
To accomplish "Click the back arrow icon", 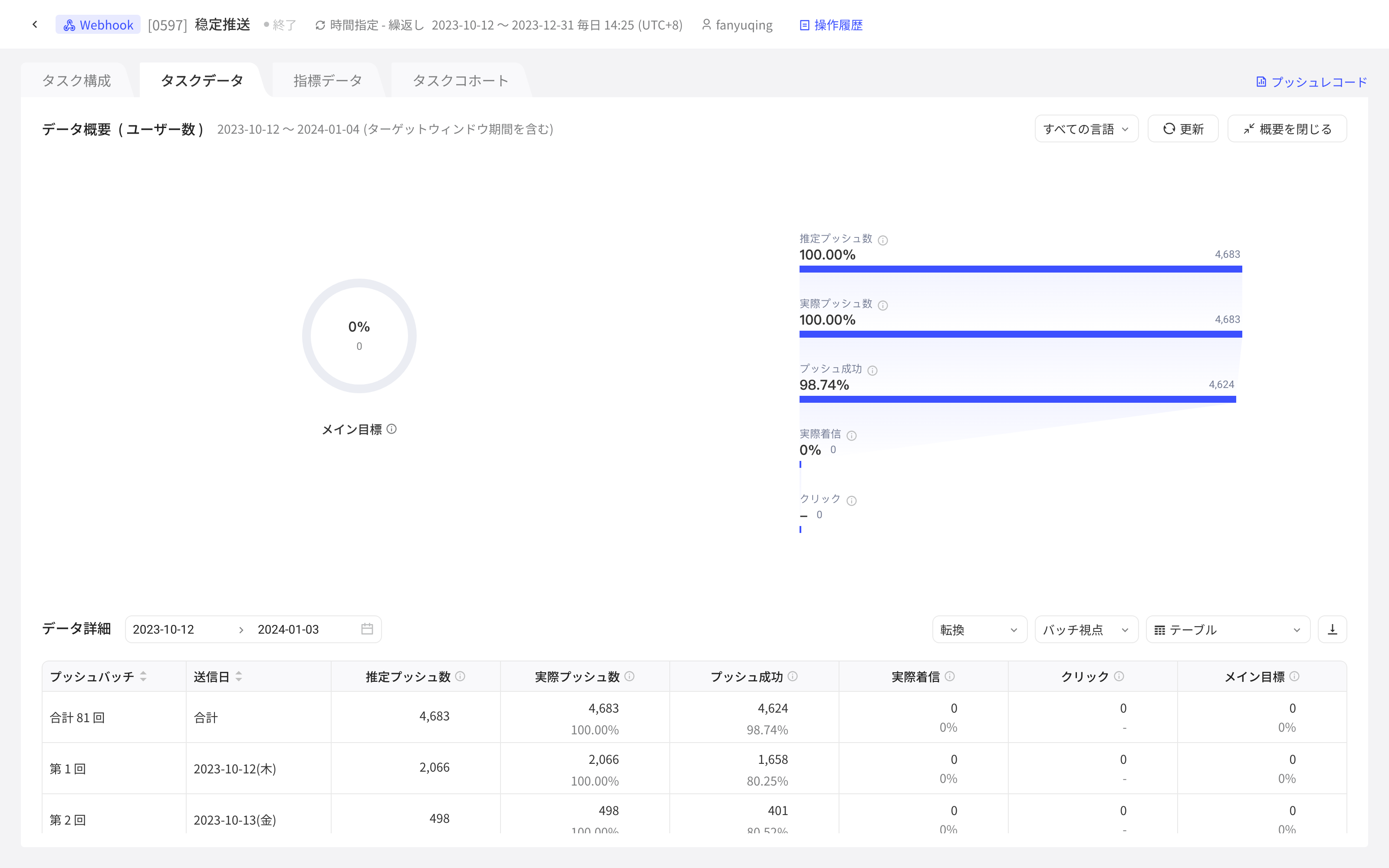I will click(35, 25).
